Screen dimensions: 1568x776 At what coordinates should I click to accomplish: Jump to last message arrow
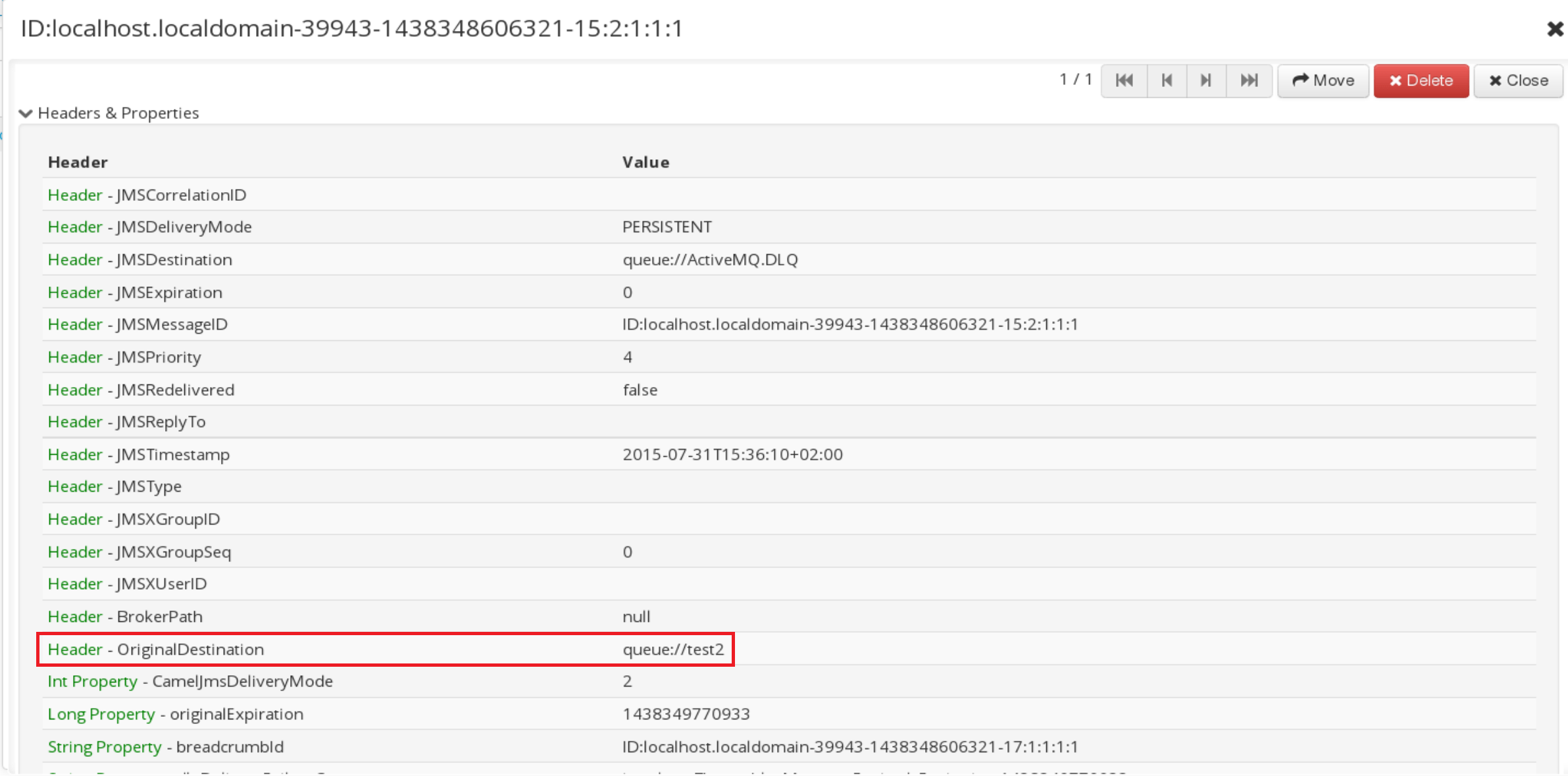click(1248, 80)
